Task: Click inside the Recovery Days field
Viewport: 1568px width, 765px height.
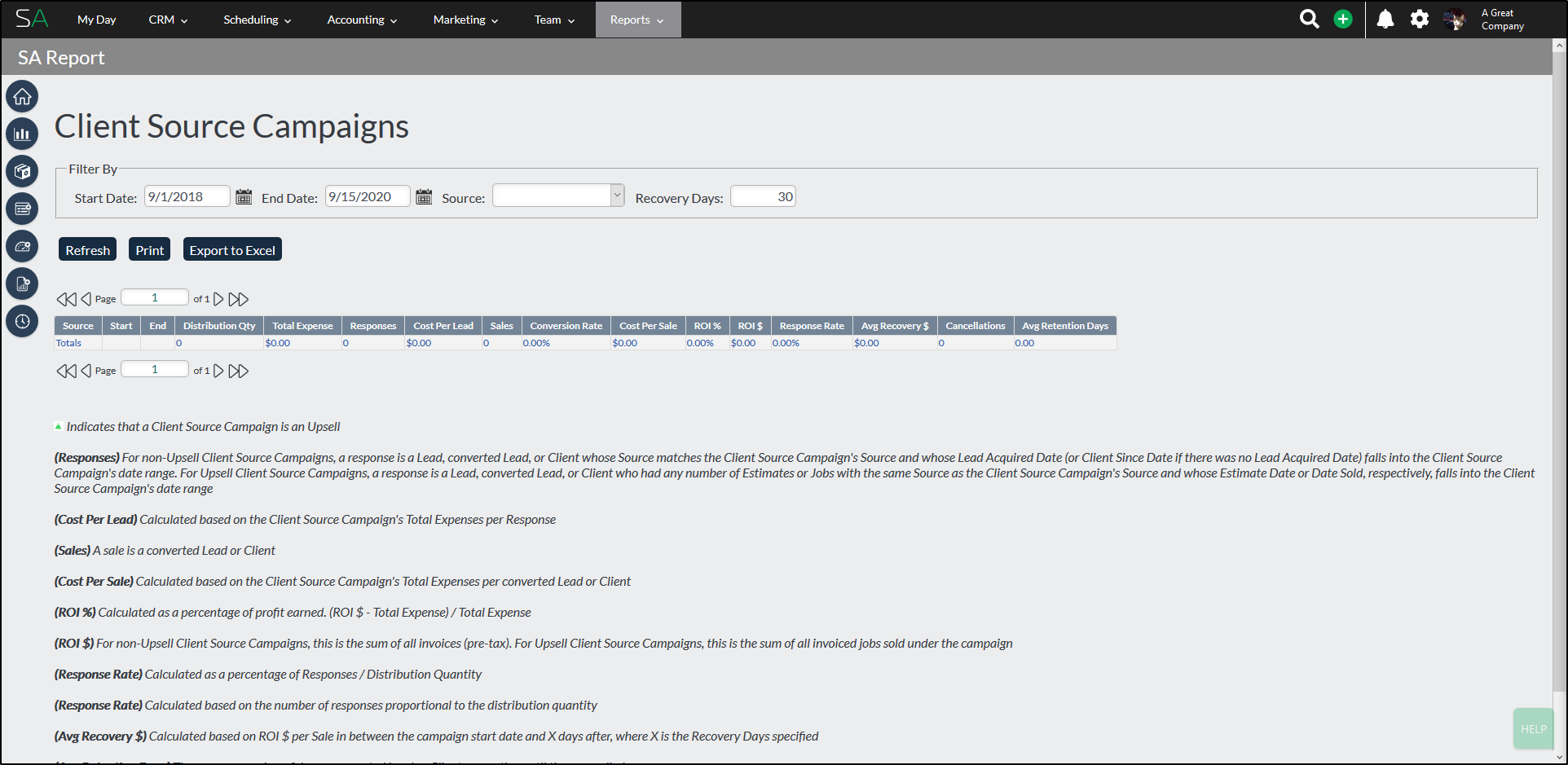Action: [763, 196]
